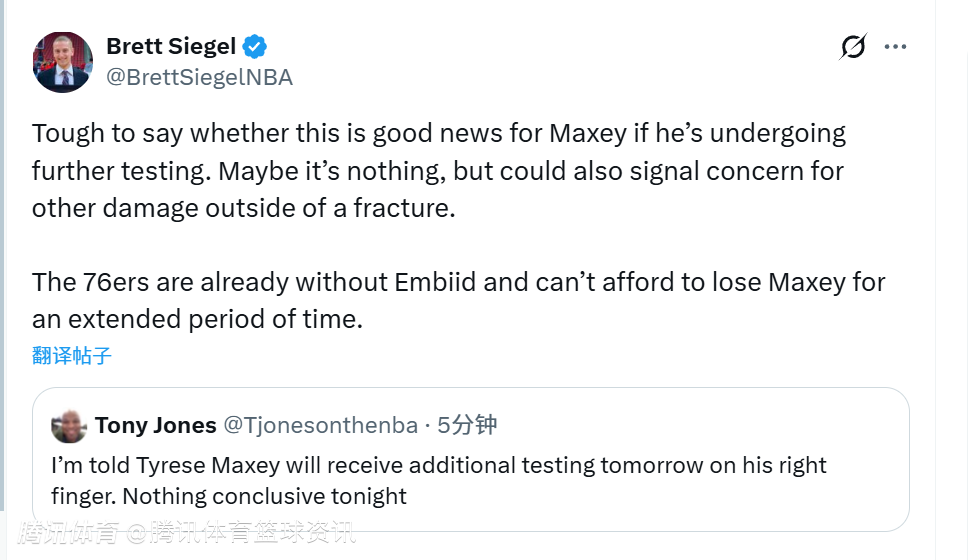Open Grok actions via the slashed-circle icon

853,47
